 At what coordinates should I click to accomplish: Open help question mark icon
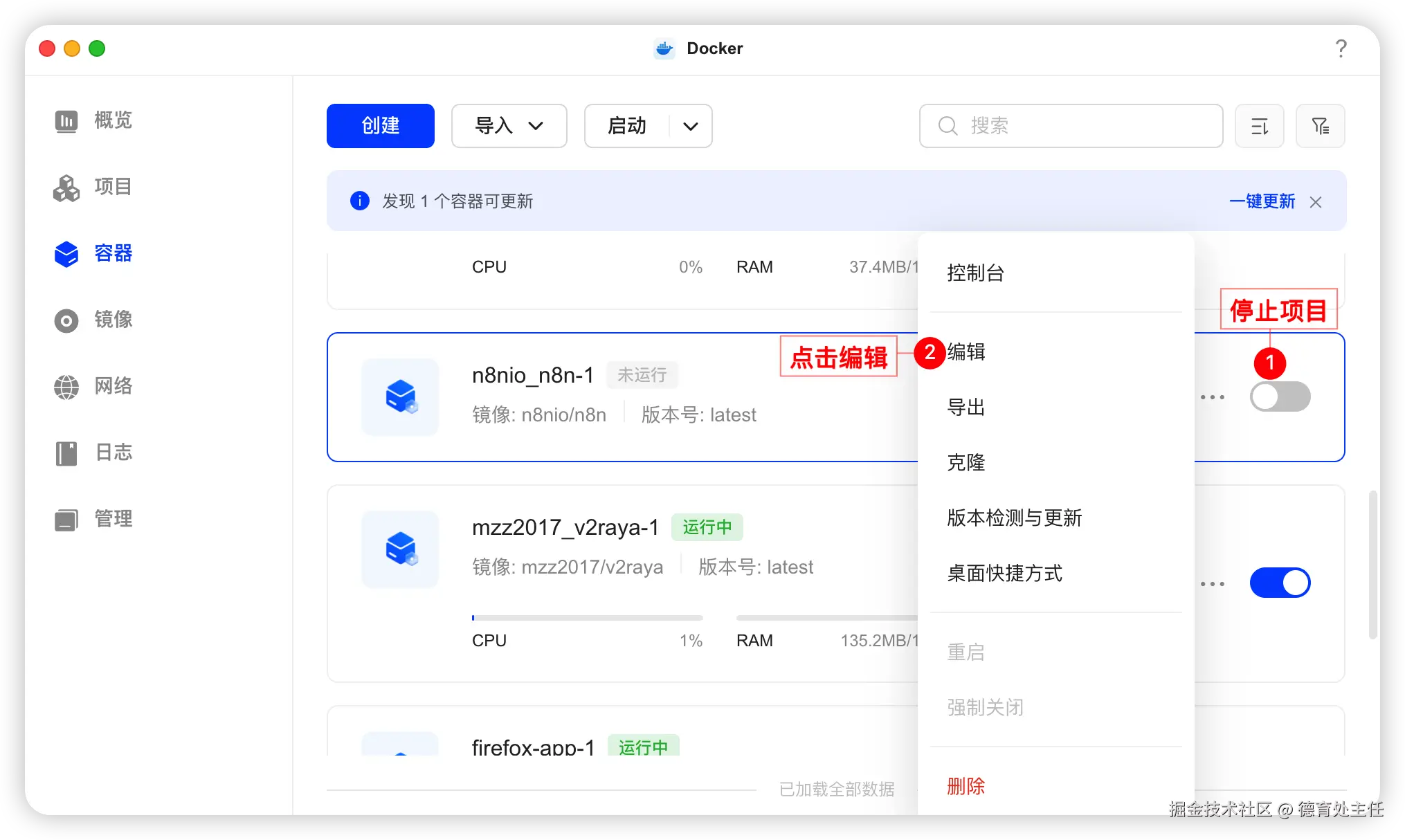coord(1341,48)
